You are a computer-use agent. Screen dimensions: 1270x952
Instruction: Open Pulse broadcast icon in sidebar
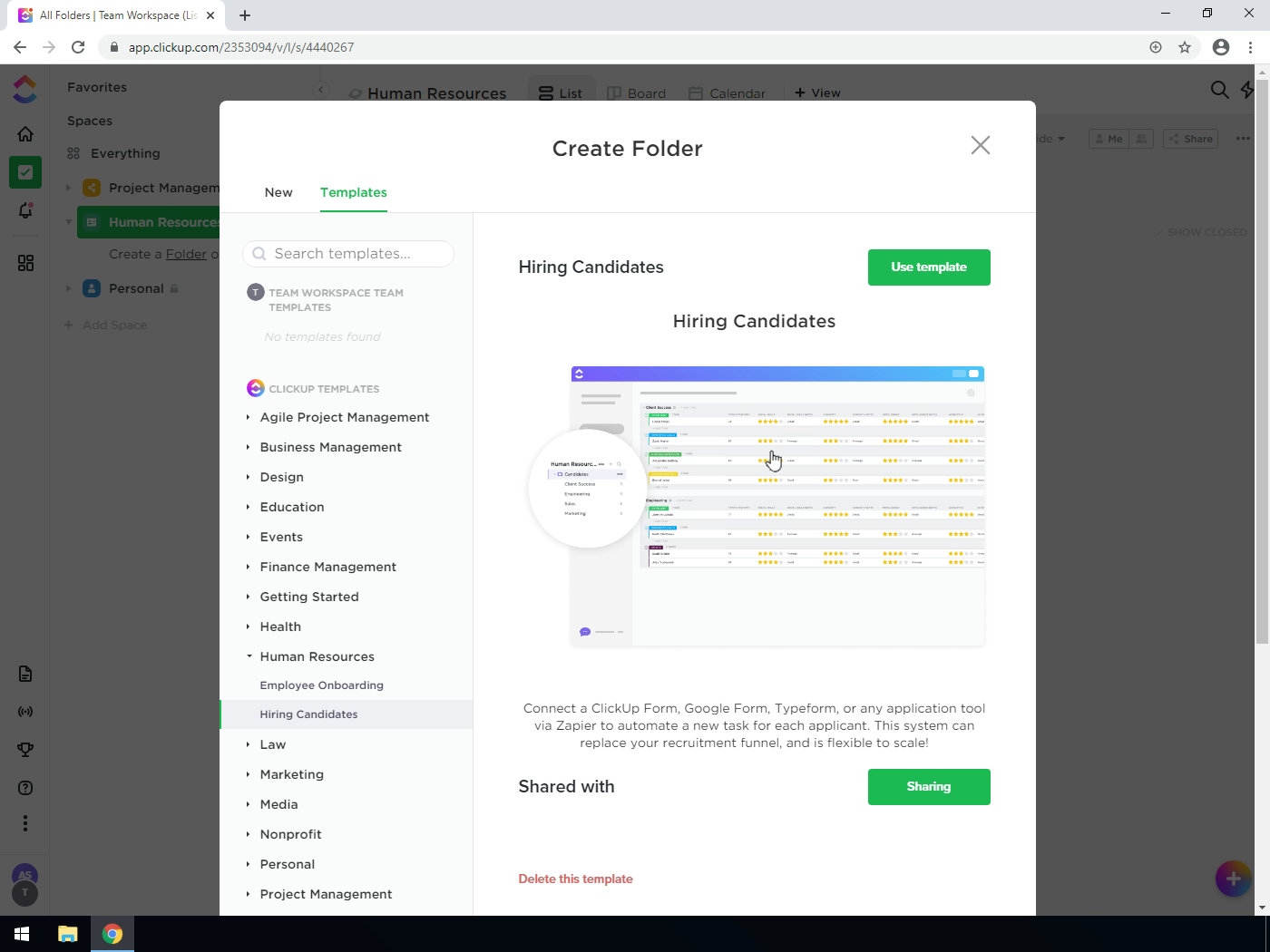tap(25, 712)
